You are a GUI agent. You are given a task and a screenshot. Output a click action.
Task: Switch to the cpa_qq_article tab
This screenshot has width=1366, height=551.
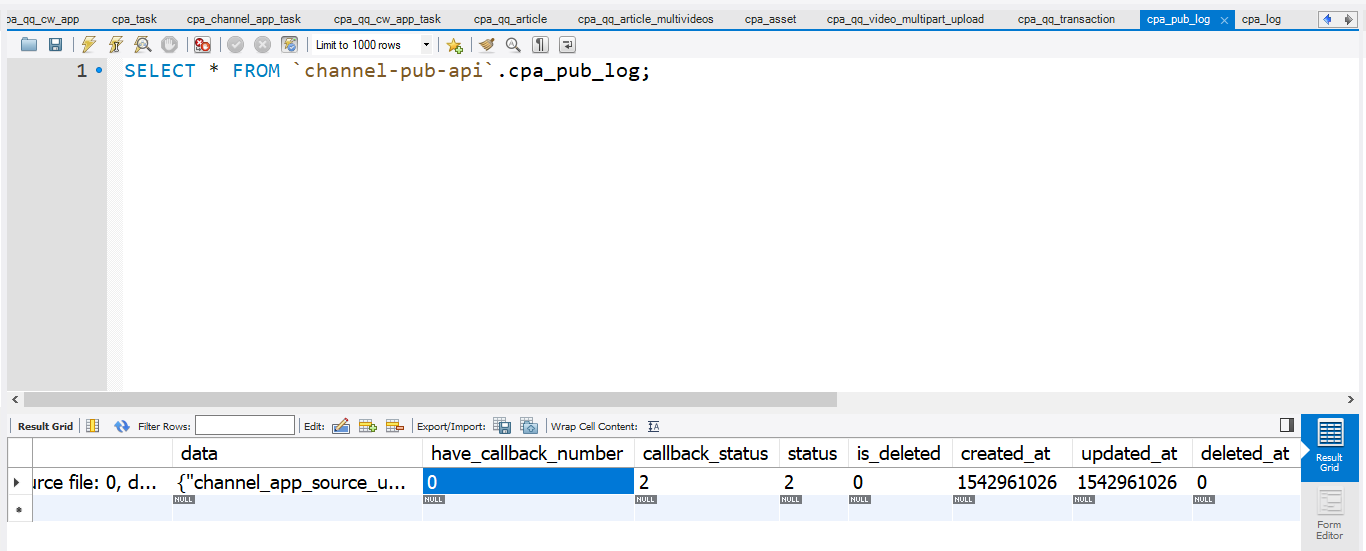pyautogui.click(x=510, y=19)
